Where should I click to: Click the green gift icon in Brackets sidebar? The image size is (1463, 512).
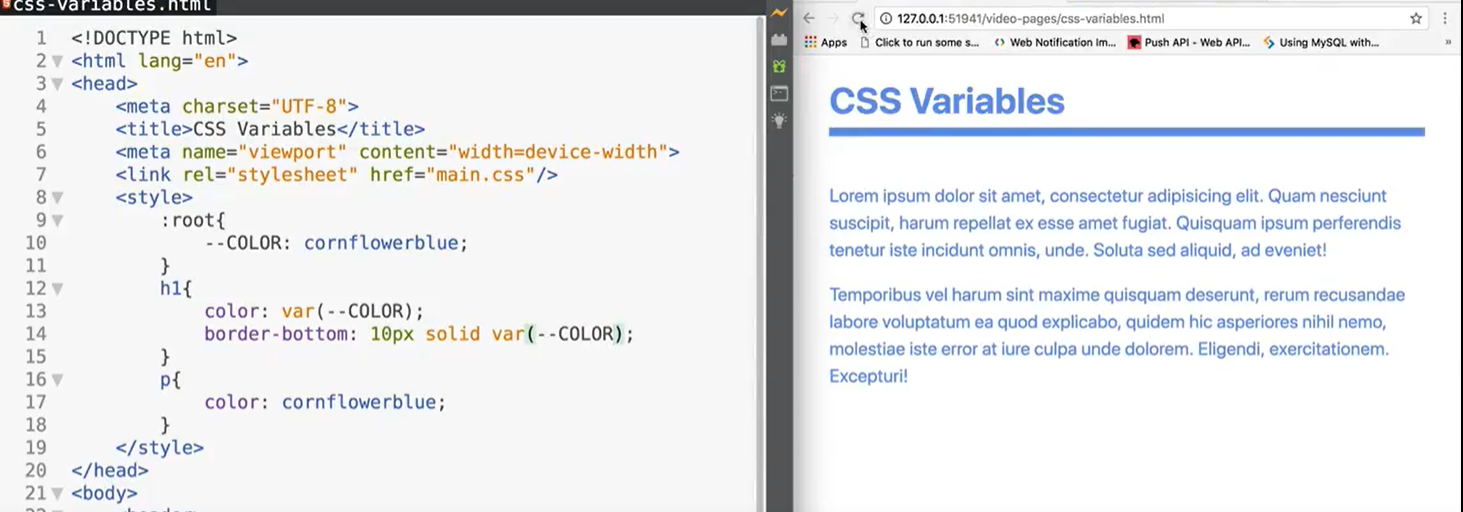(x=779, y=66)
